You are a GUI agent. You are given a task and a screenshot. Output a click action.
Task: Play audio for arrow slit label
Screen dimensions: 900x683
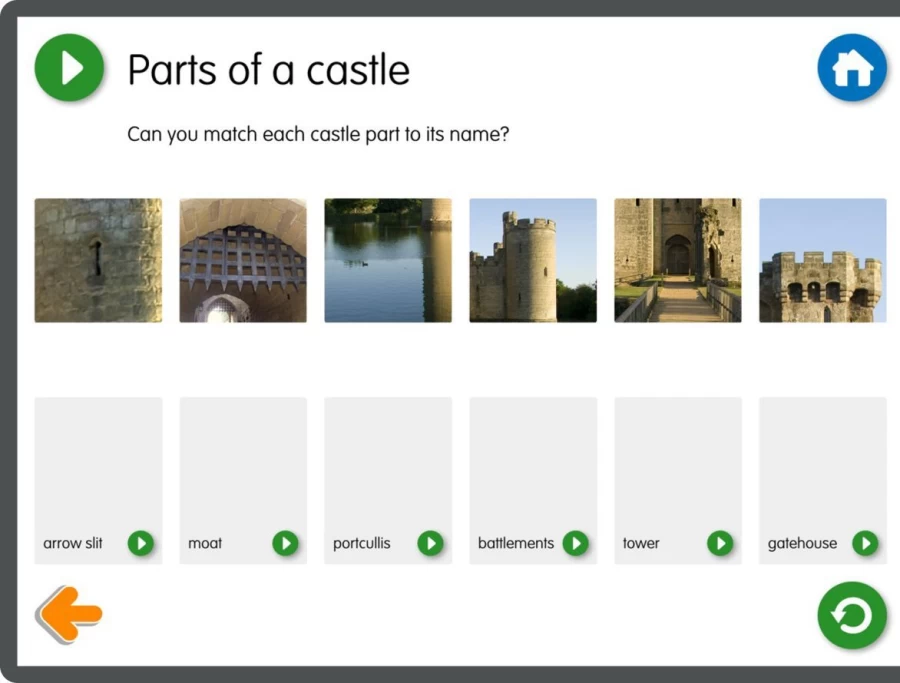pyautogui.click(x=141, y=543)
